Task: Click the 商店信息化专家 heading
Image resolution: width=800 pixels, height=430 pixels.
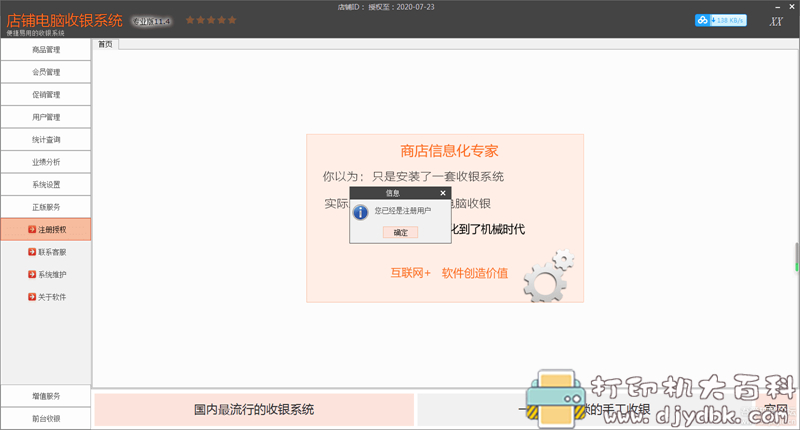Action: point(449,151)
